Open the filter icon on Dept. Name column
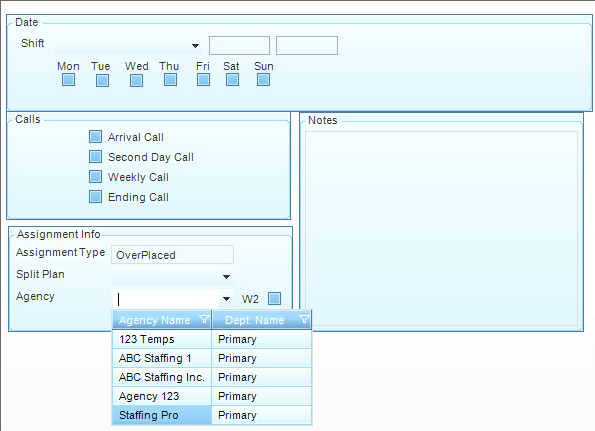The height and width of the screenshot is (431, 595). [304, 319]
